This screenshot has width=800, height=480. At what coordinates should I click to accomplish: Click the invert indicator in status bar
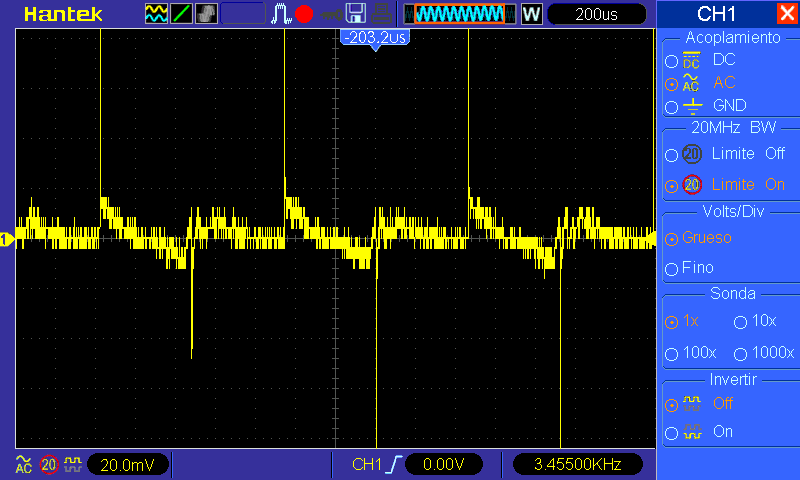pos(73,464)
